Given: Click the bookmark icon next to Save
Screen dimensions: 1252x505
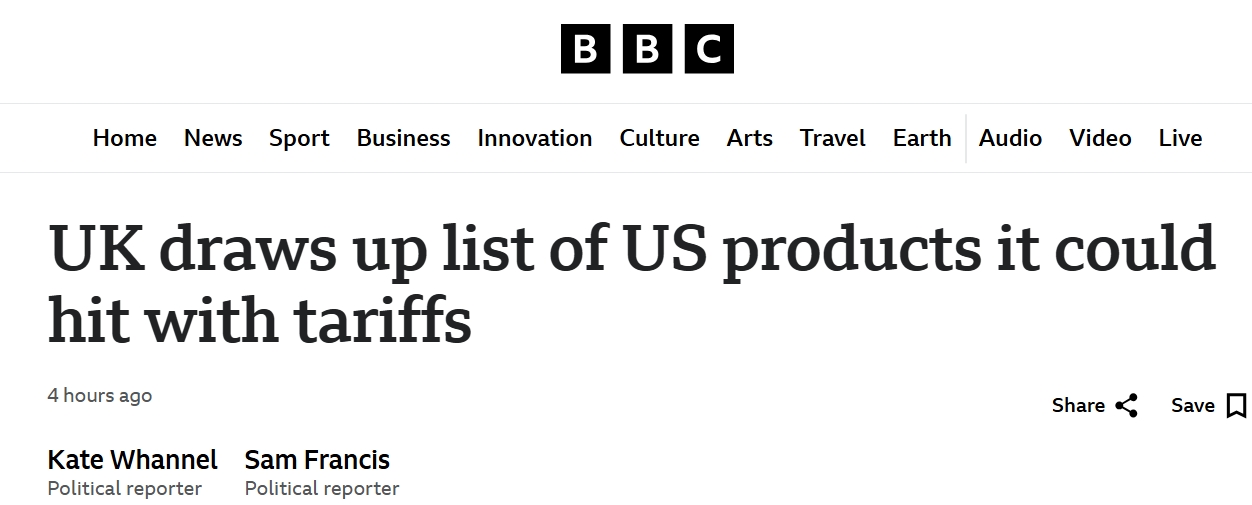Looking at the screenshot, I should [x=1237, y=405].
